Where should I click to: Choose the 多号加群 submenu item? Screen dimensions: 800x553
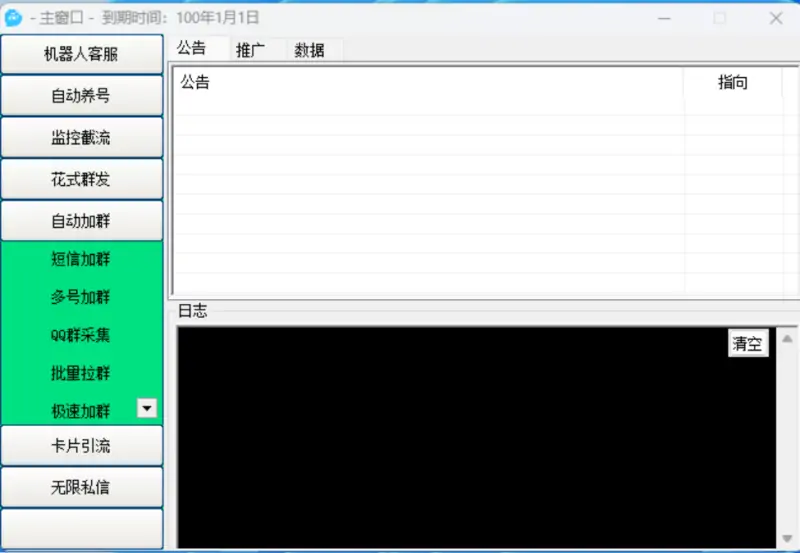[81, 298]
